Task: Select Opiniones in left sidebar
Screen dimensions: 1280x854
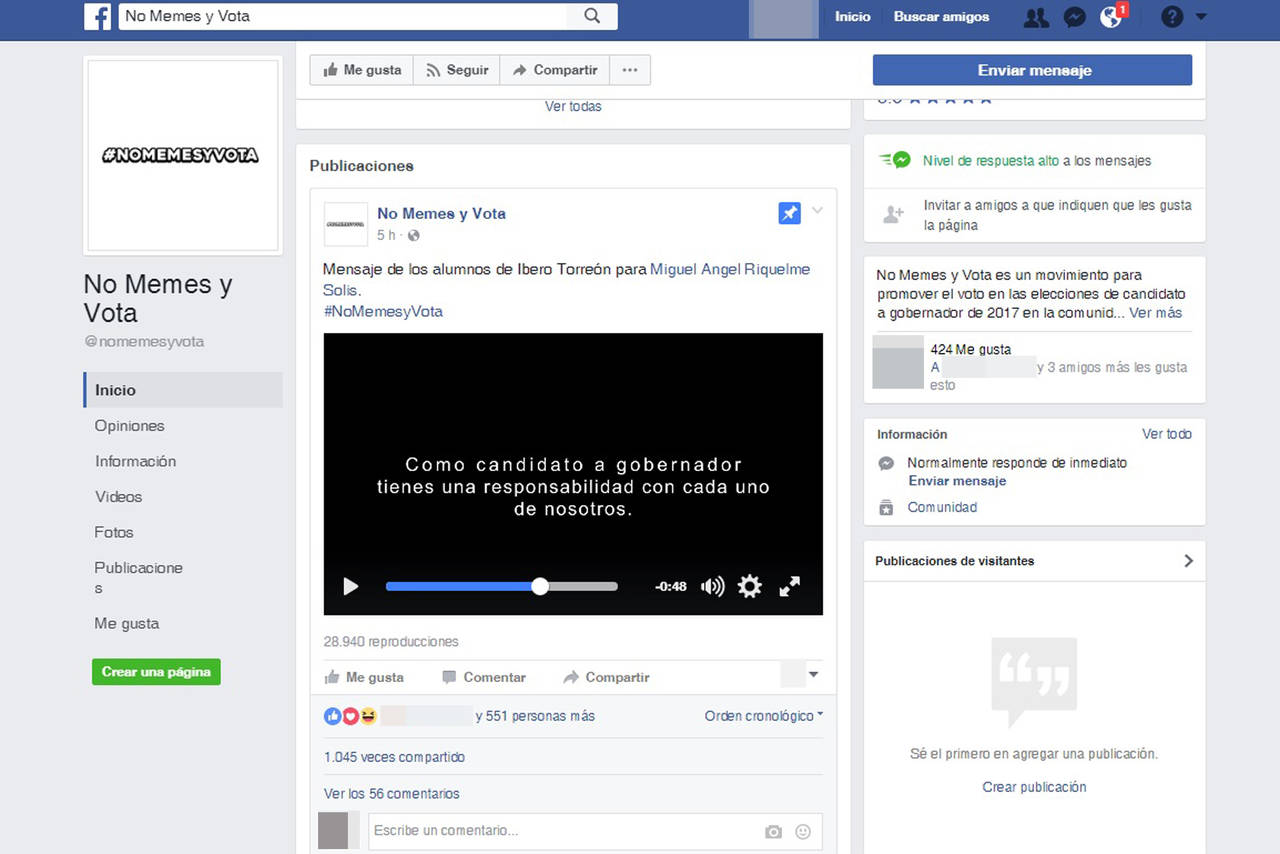Action: tap(129, 426)
